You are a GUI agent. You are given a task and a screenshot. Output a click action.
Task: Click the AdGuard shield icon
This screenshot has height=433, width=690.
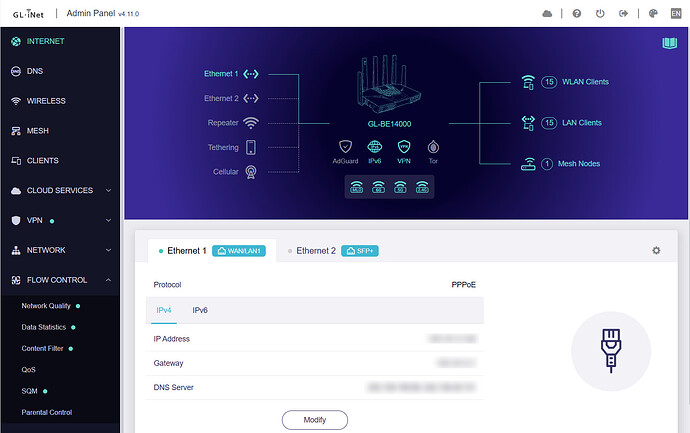345,147
